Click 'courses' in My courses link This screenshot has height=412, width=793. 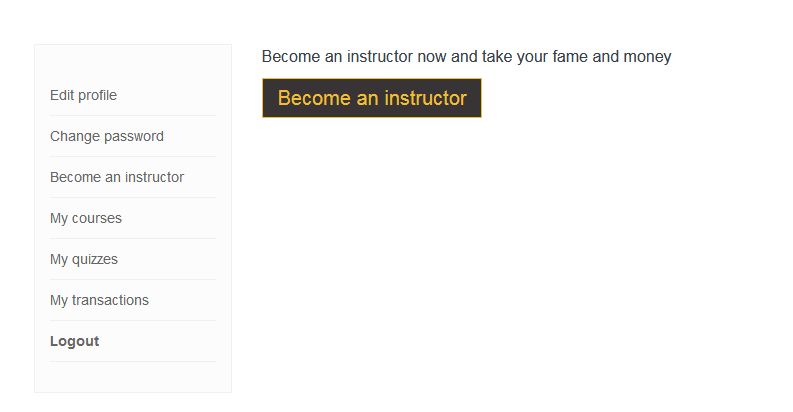pyautogui.click(x=97, y=218)
